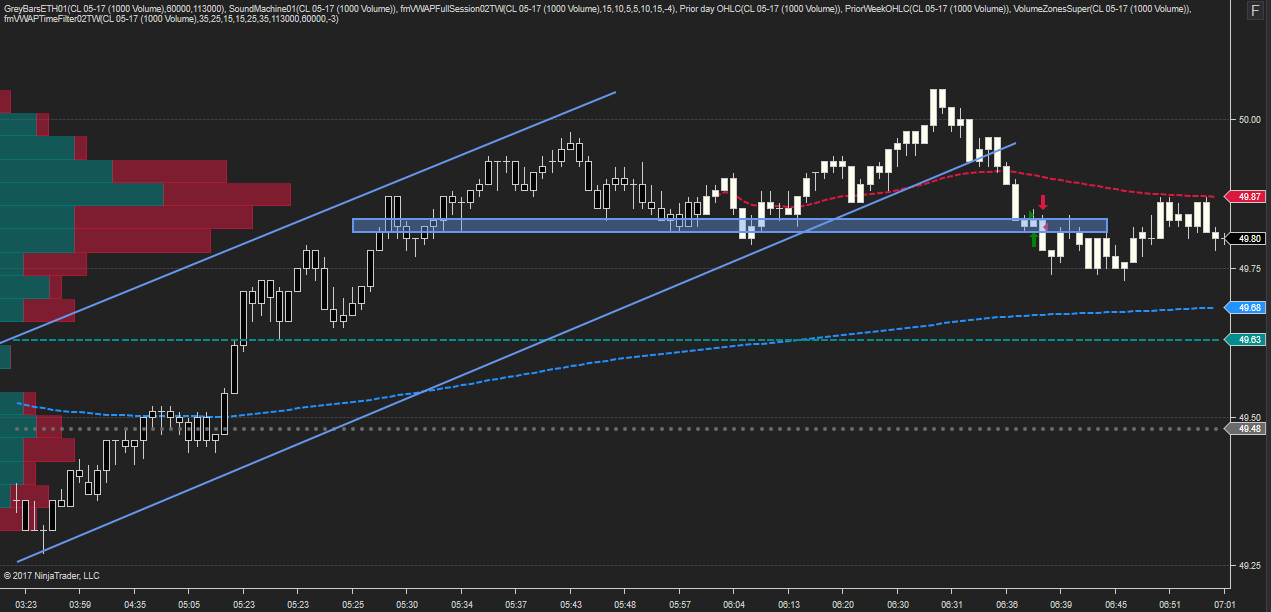The width and height of the screenshot is (1271, 612).
Task: Click the green up arrow buy marker
Action: [1034, 239]
